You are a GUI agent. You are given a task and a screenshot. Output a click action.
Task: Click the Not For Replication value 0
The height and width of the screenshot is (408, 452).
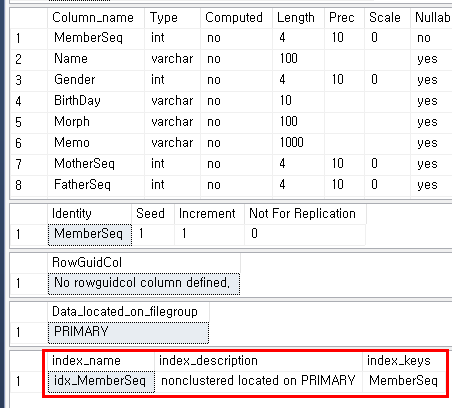(305, 235)
